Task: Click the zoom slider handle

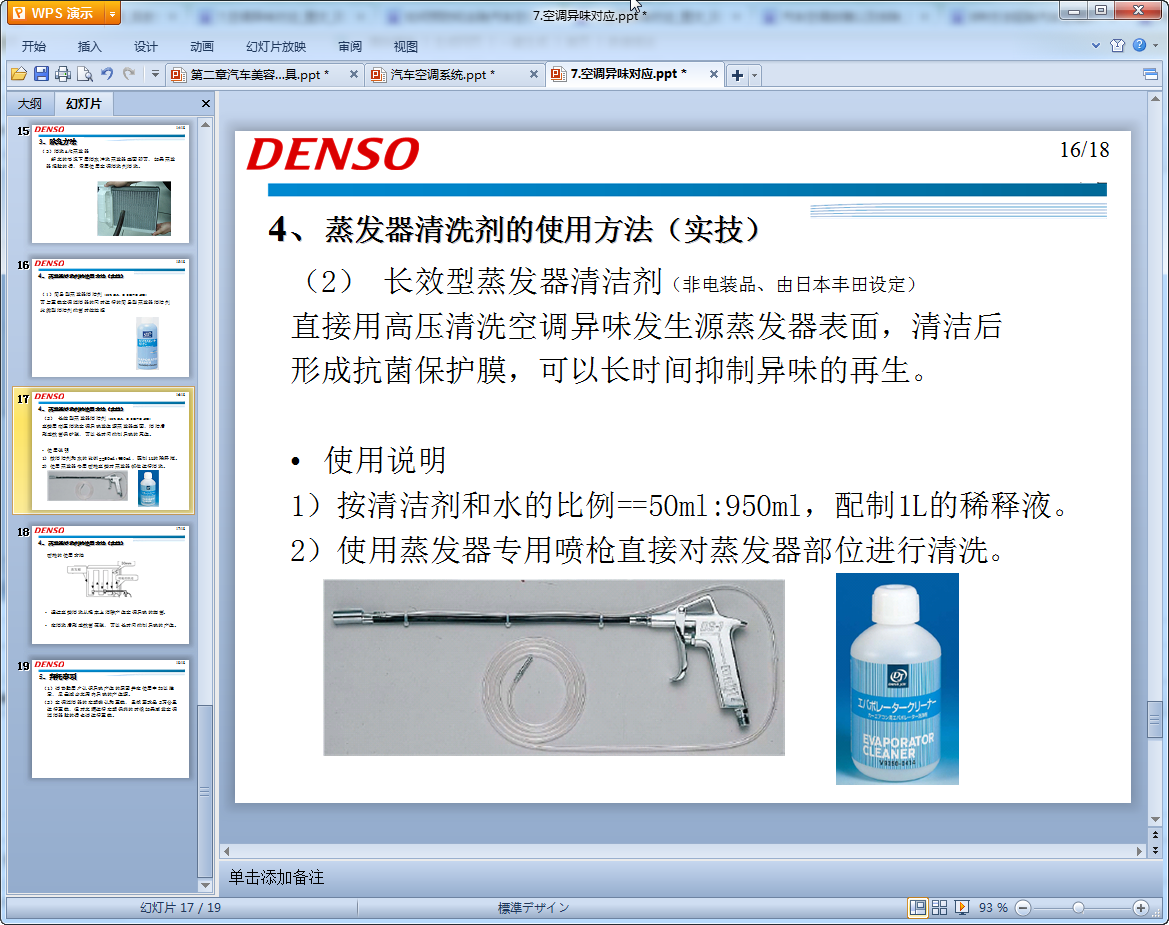Action: point(1078,907)
